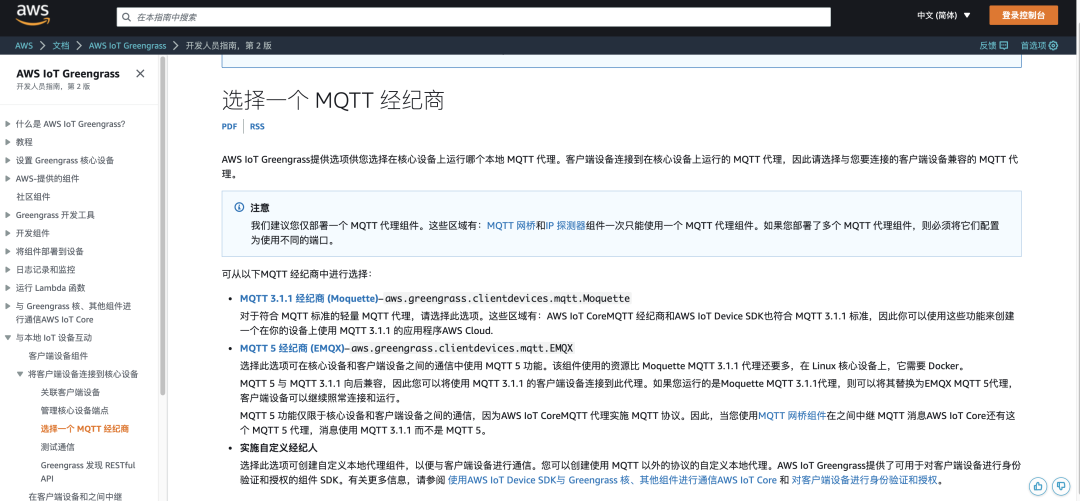Click the AWS logo

[x=31, y=14]
